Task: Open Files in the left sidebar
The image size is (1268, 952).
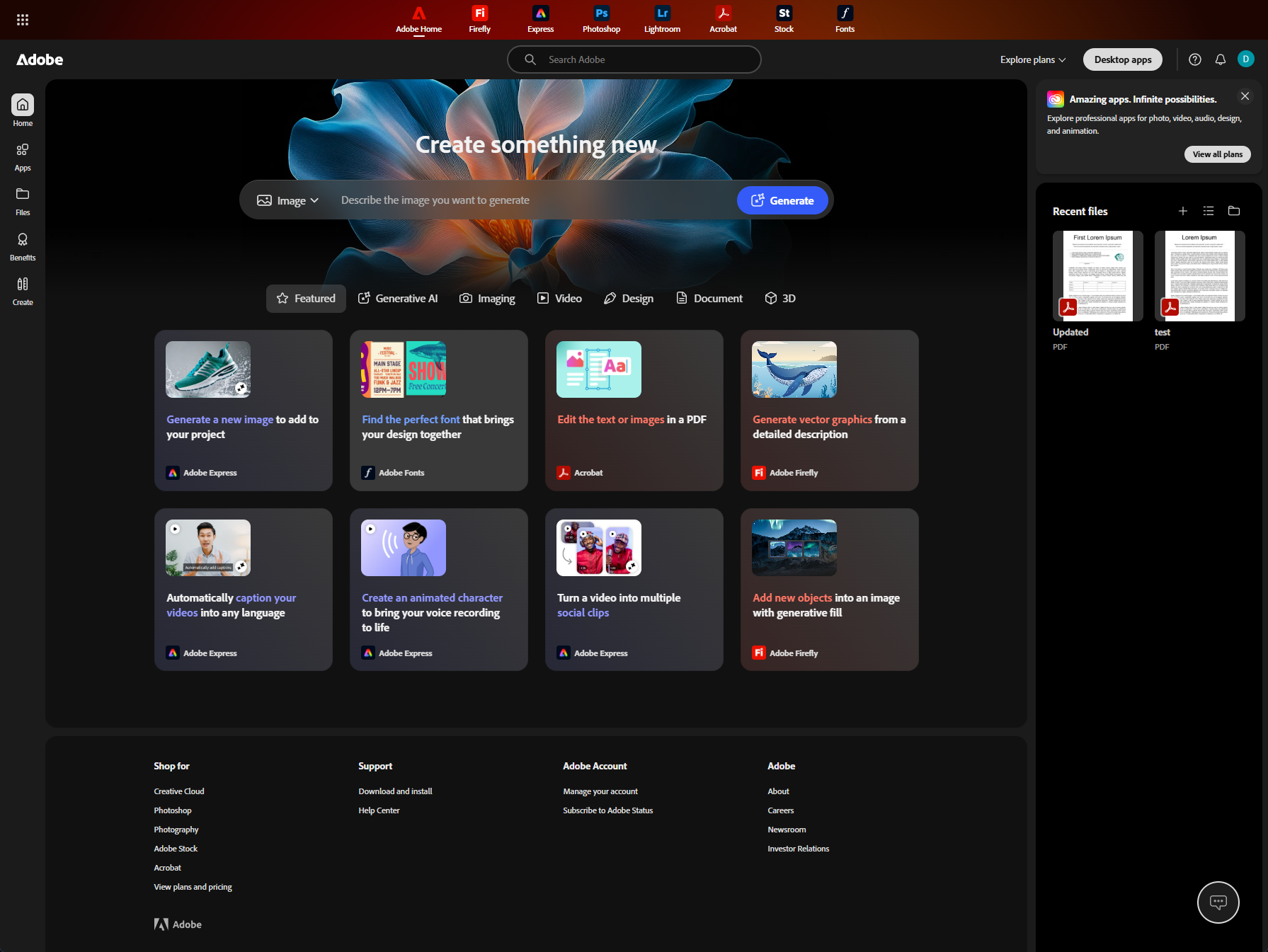Action: pos(23,202)
